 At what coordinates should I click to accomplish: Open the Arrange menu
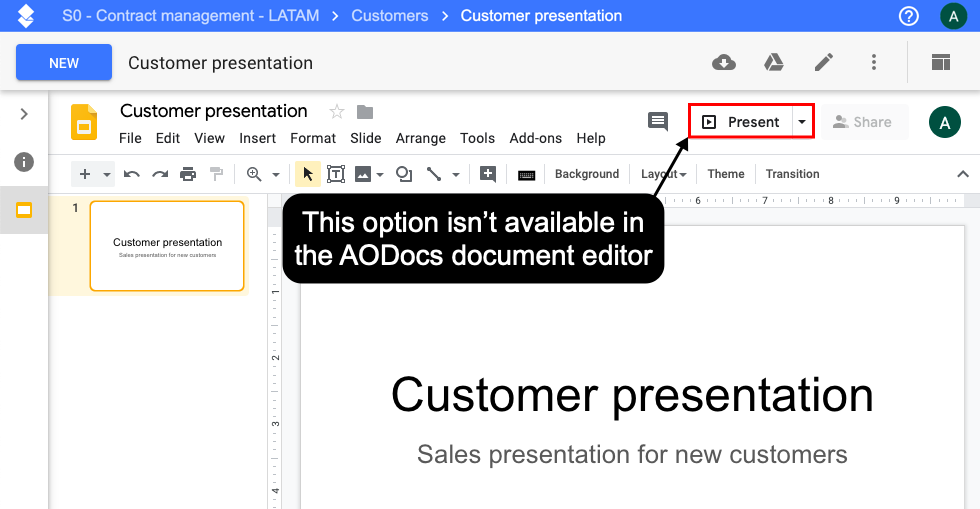(421, 138)
